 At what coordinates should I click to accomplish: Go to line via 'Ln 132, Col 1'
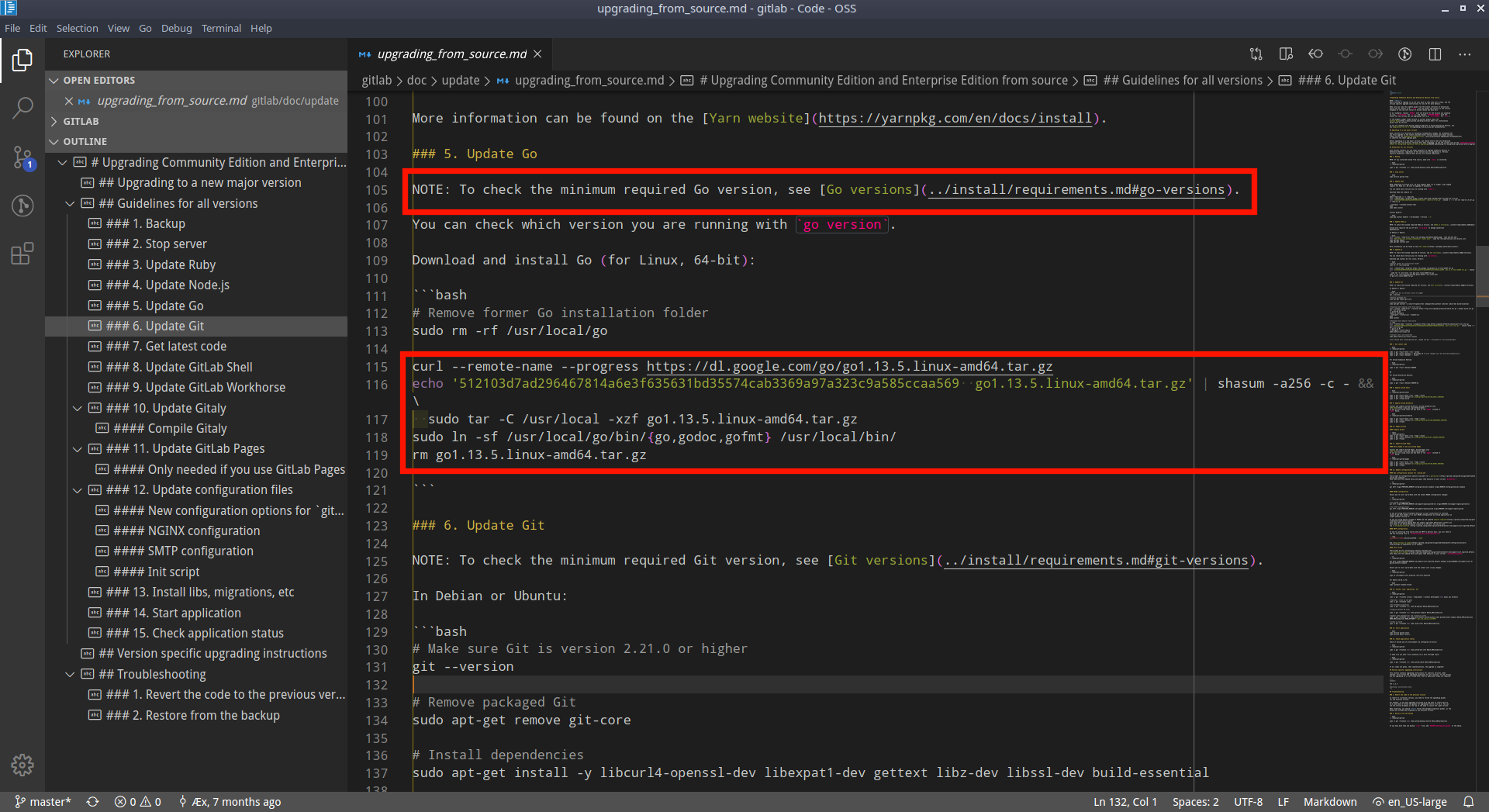[1125, 802]
